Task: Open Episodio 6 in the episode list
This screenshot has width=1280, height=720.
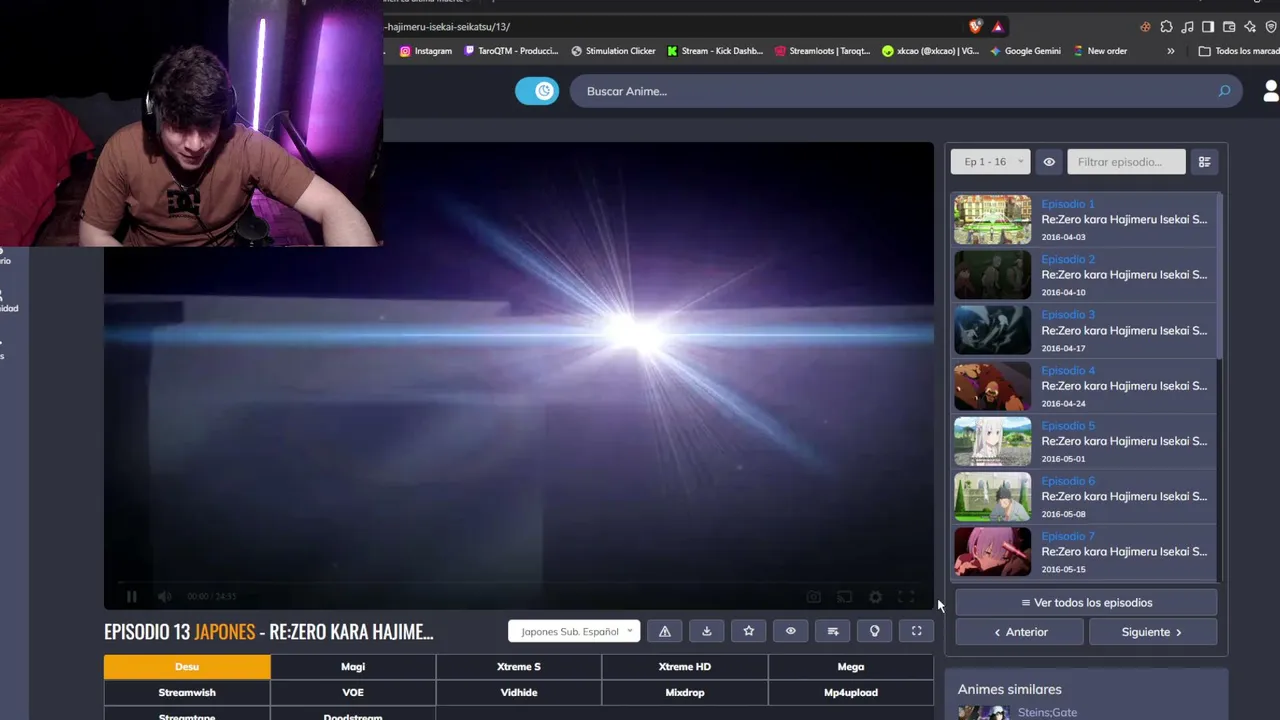Action: click(x=1085, y=497)
